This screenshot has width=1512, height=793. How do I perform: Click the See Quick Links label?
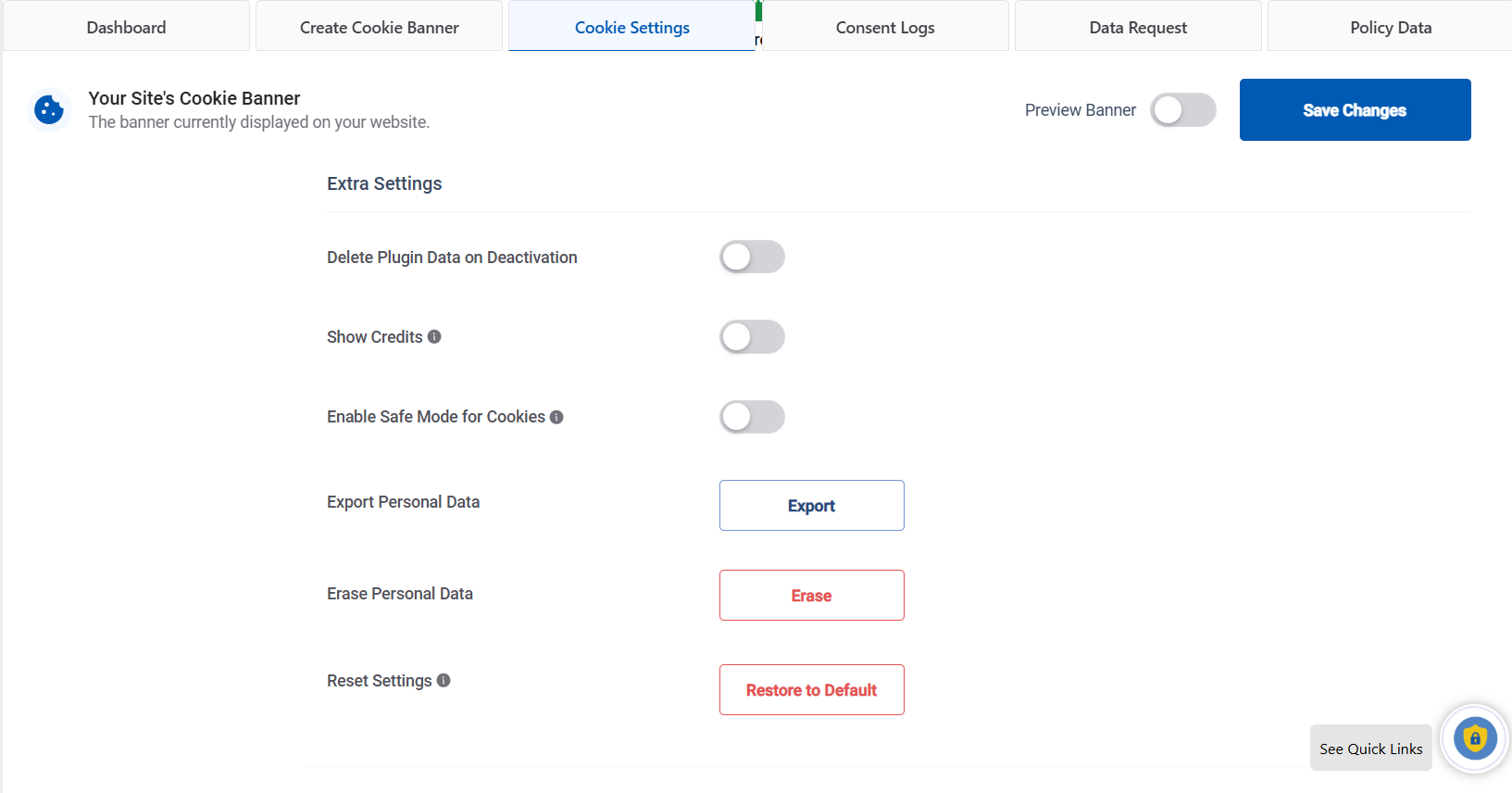[x=1370, y=749]
